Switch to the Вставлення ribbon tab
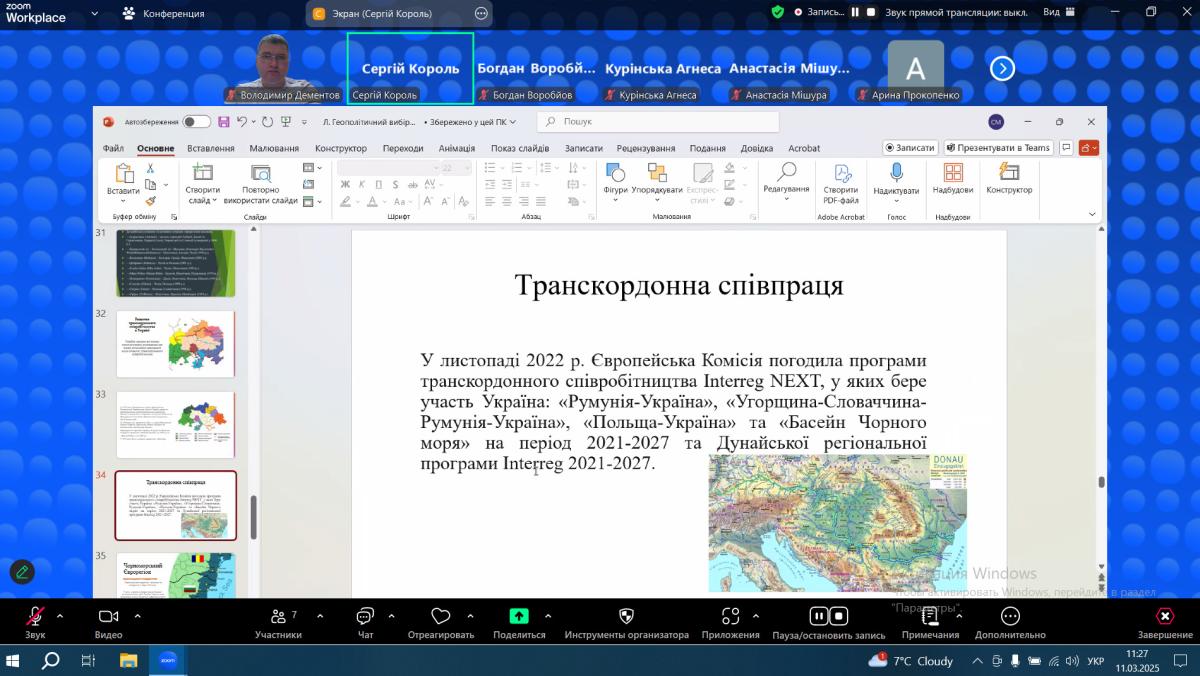The width and height of the screenshot is (1200, 676). (210, 148)
